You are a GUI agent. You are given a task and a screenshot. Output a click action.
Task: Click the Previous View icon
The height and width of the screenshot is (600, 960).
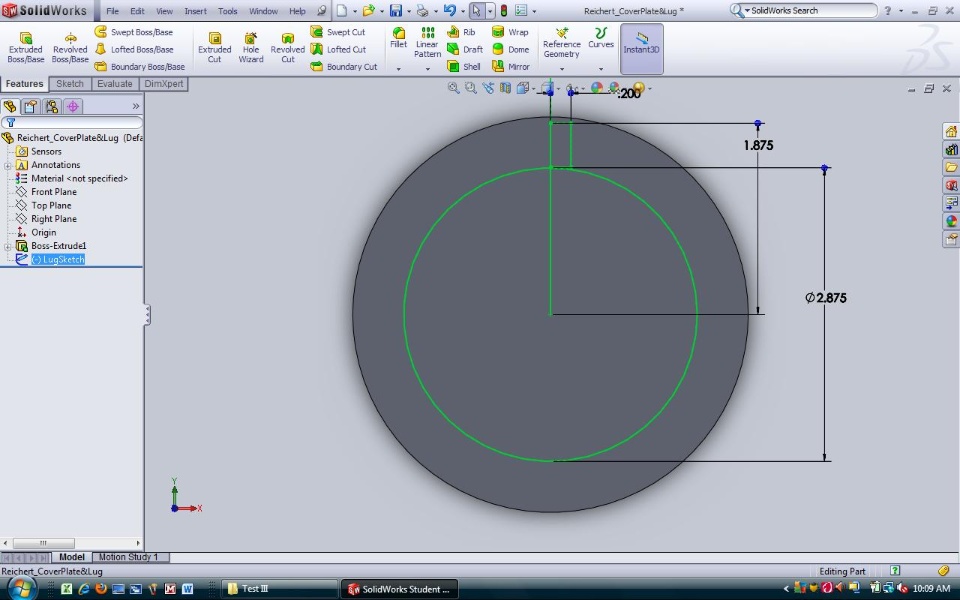tap(487, 88)
